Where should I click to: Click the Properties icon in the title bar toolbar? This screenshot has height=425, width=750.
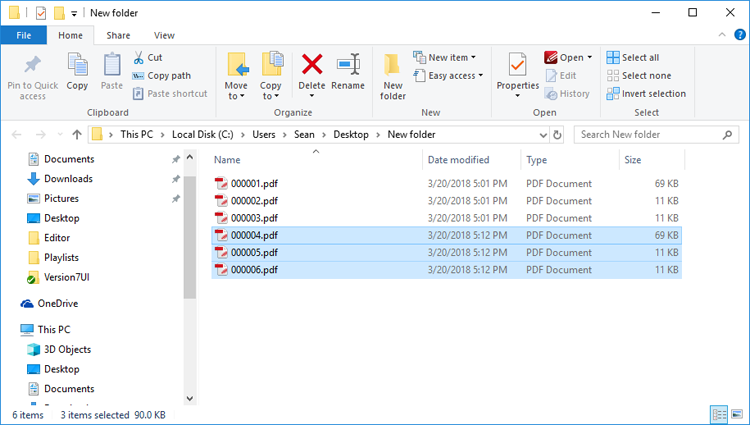coord(41,13)
